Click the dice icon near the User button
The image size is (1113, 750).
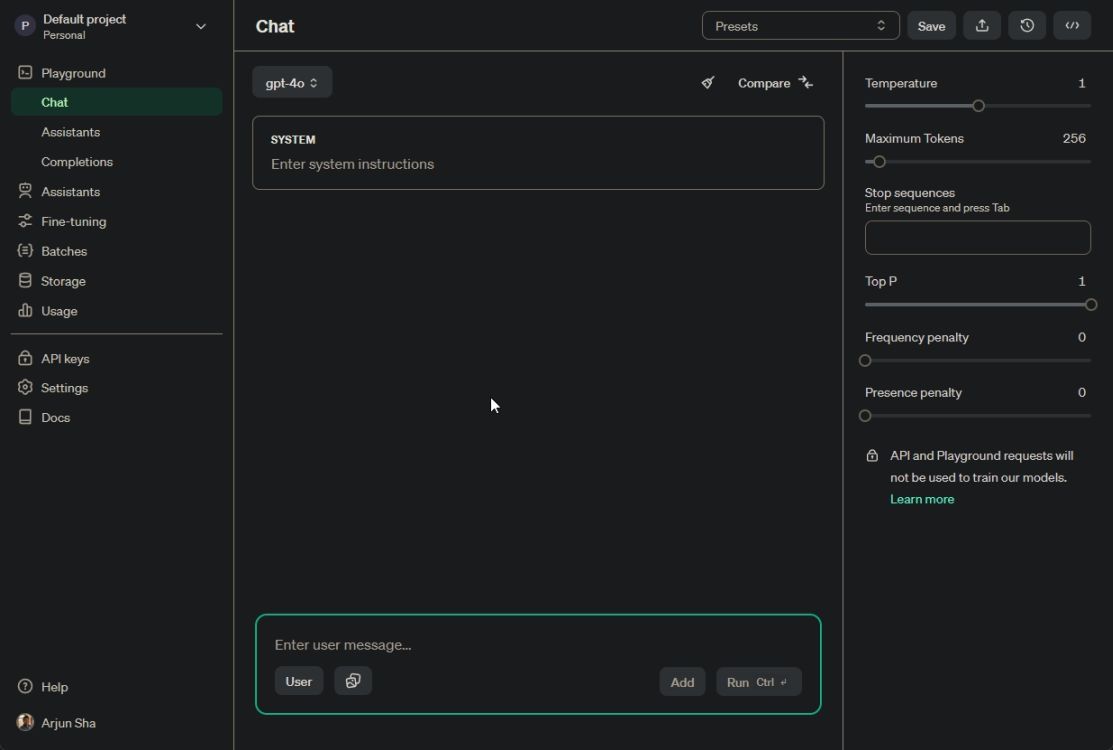point(352,680)
